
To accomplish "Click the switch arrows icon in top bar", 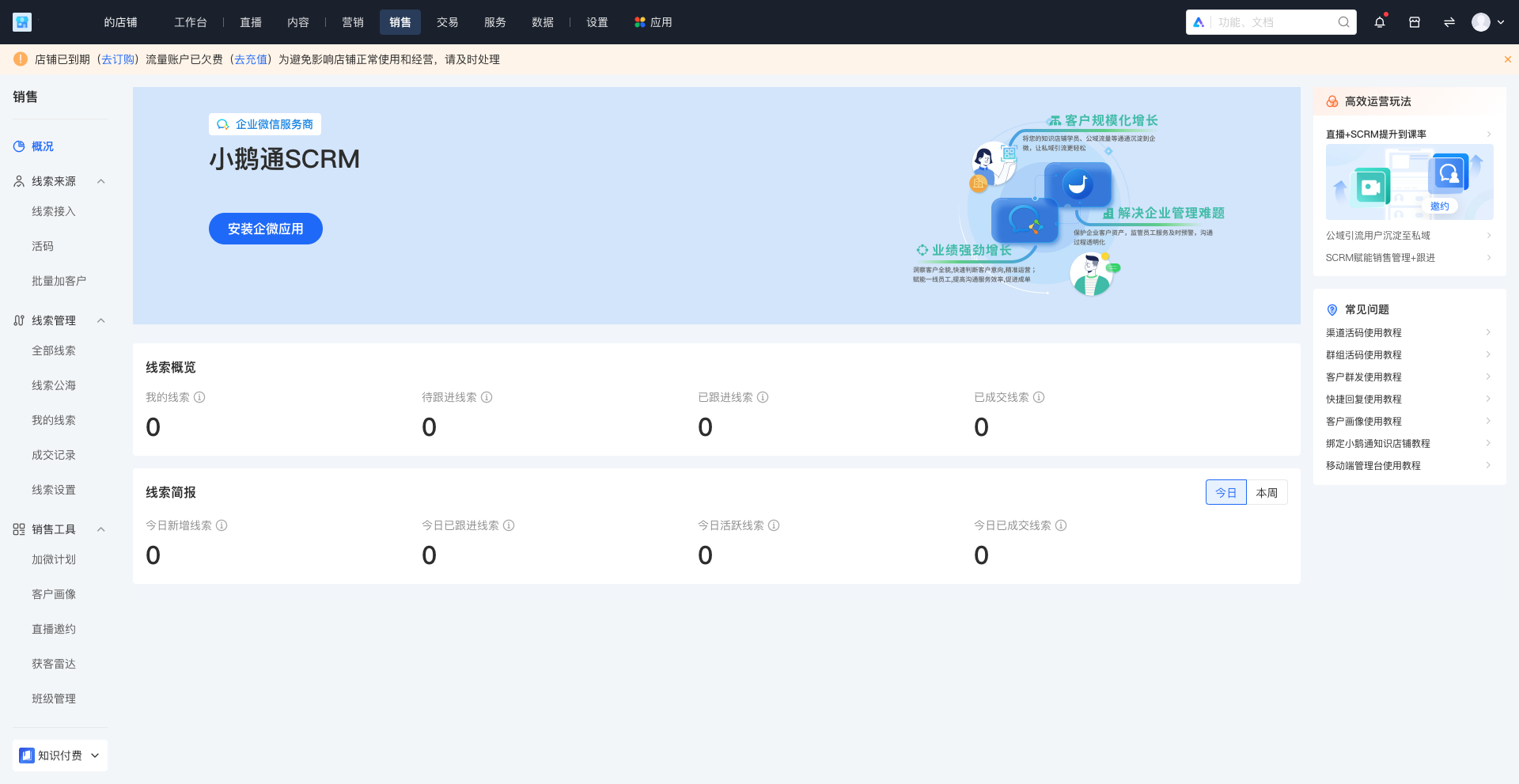I will [1449, 22].
